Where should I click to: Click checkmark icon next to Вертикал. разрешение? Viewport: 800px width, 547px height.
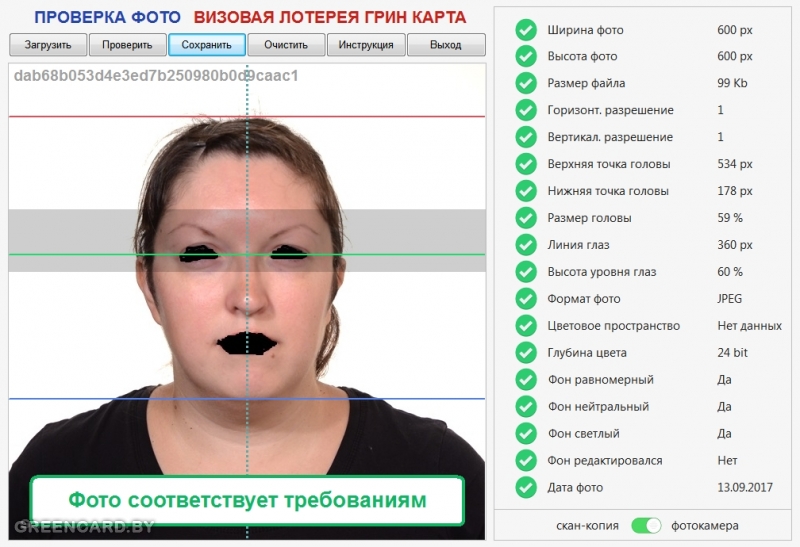tap(526, 137)
